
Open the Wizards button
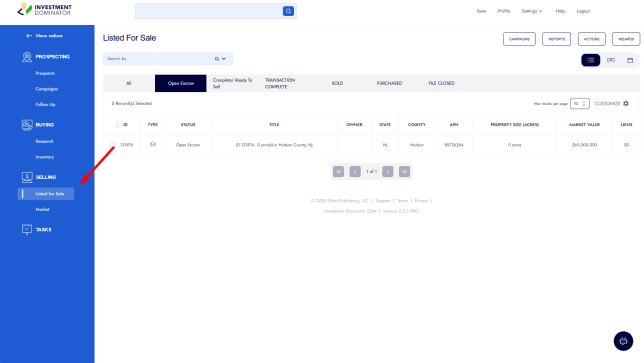point(626,39)
